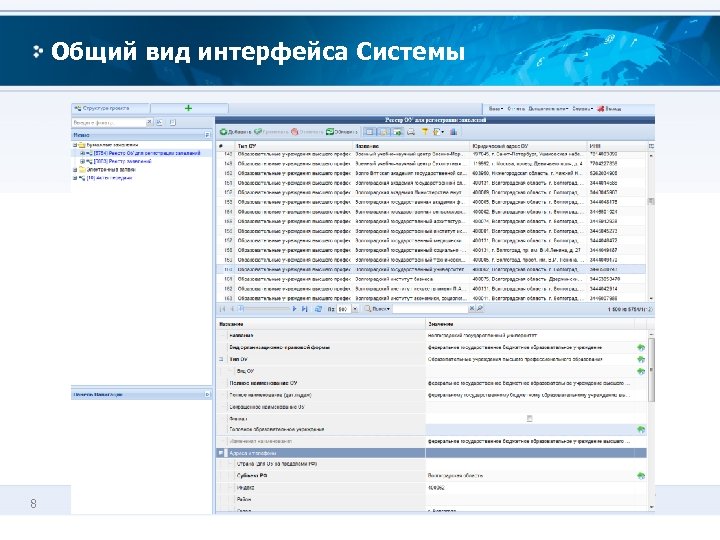The width and height of the screenshot is (720, 540).
Task: Click the "Юридический адрес ОУ" column header
Action: click(x=529, y=146)
